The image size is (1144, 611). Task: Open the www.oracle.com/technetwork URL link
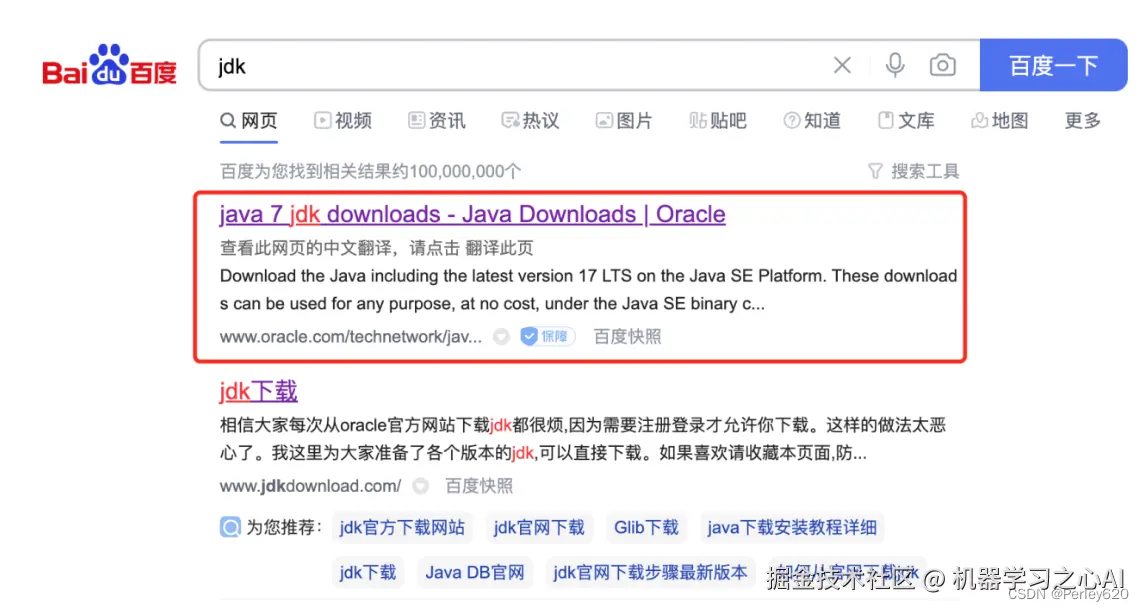(350, 337)
